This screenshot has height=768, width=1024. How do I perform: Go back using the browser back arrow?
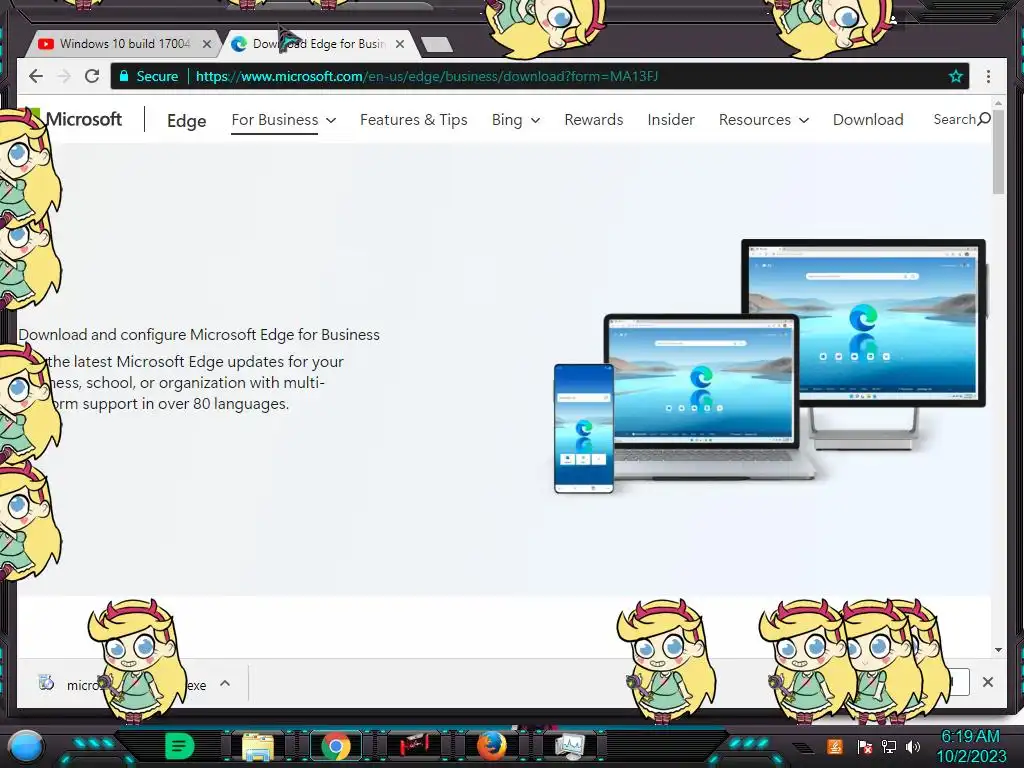pyautogui.click(x=36, y=76)
